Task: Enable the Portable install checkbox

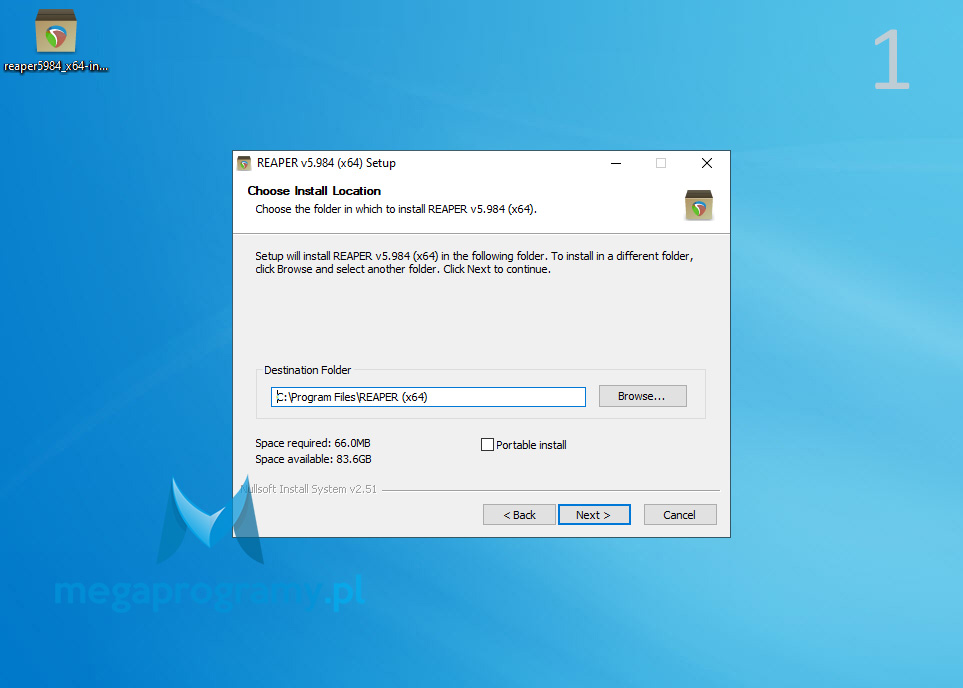Action: pyautogui.click(x=487, y=445)
